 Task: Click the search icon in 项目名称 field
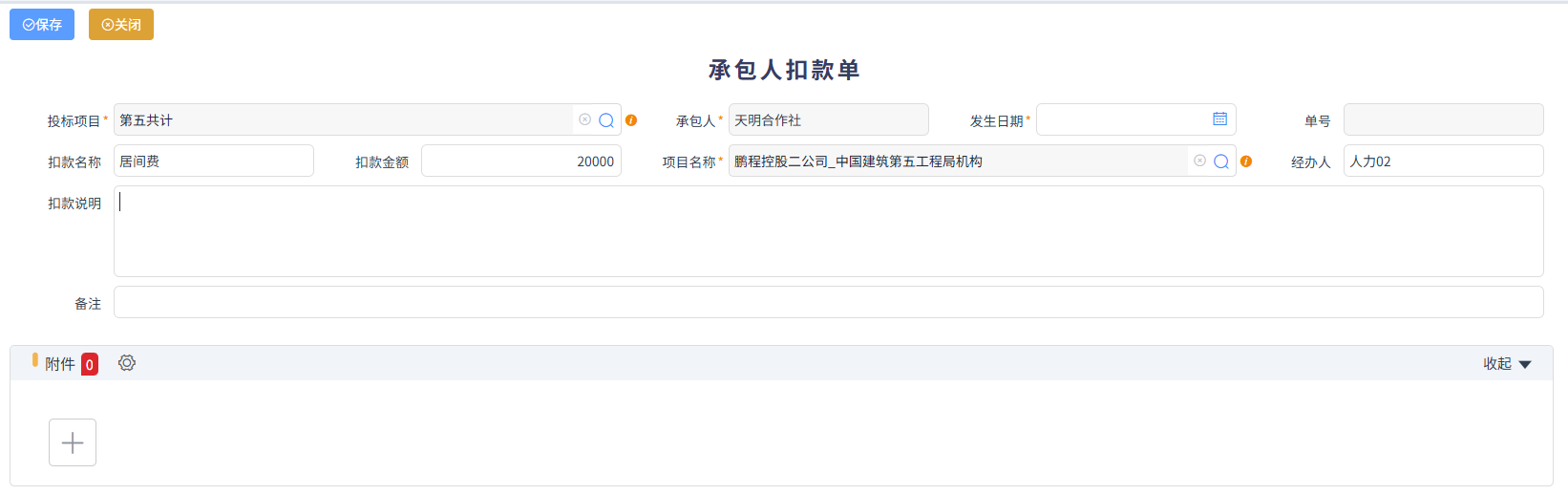[x=1221, y=161]
